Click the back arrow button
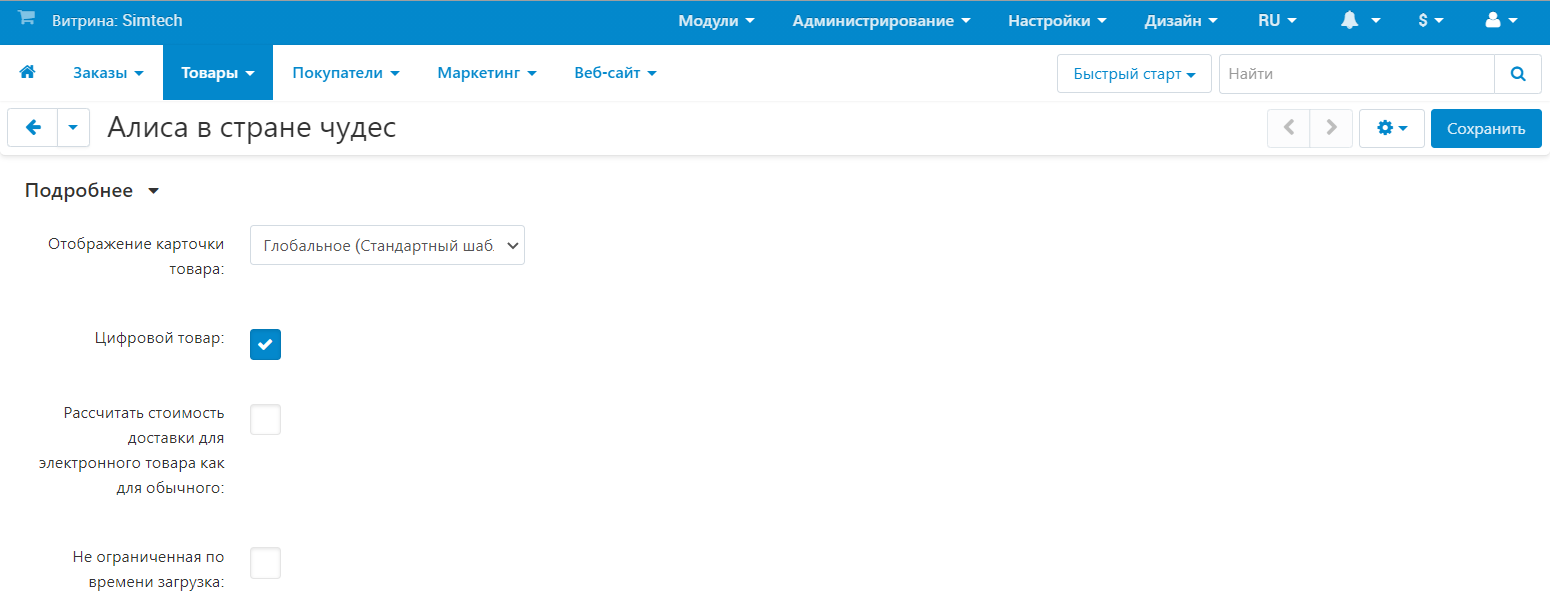This screenshot has height=616, width=1550. 32,128
